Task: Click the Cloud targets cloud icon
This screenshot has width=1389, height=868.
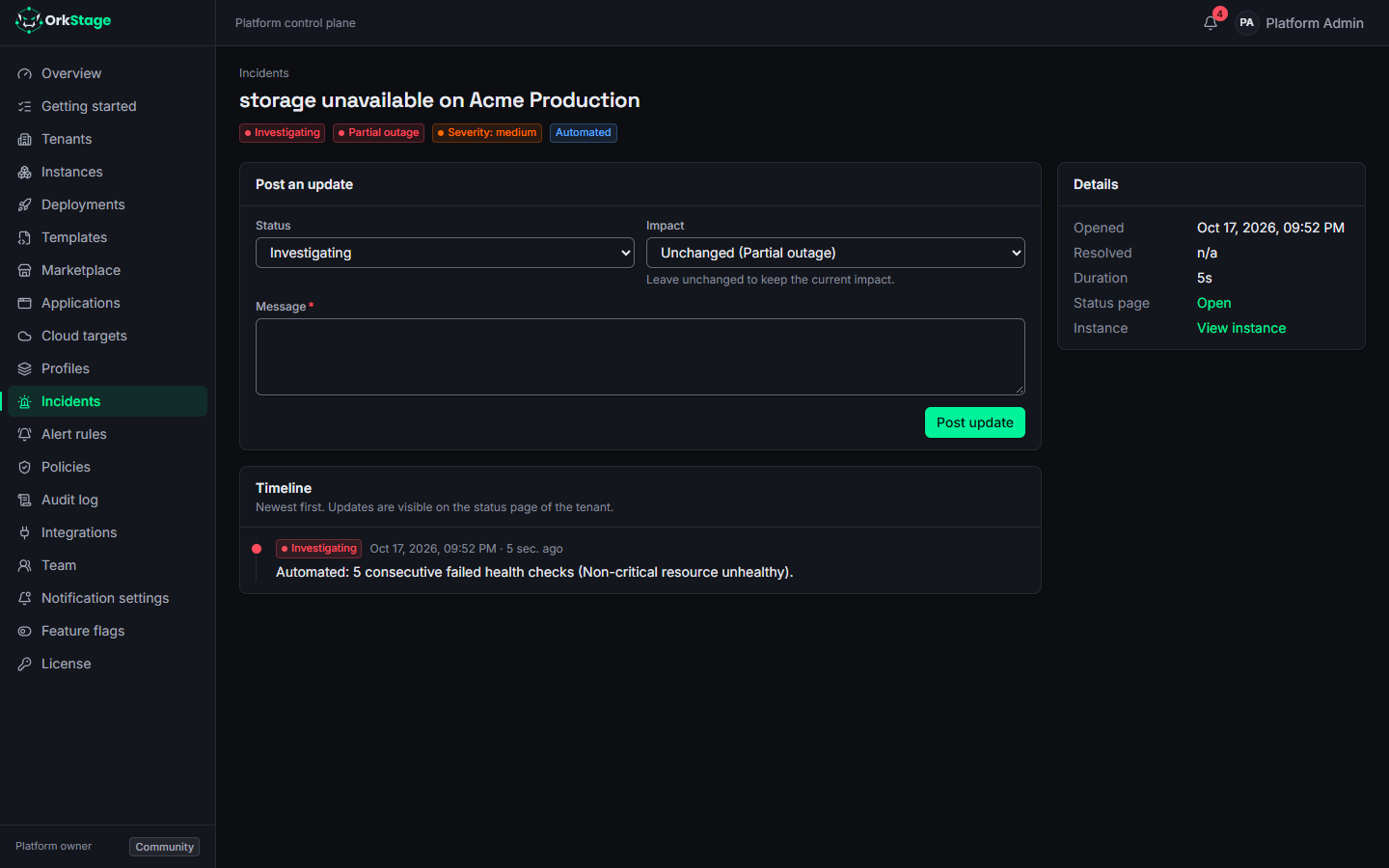Action: pos(25,336)
